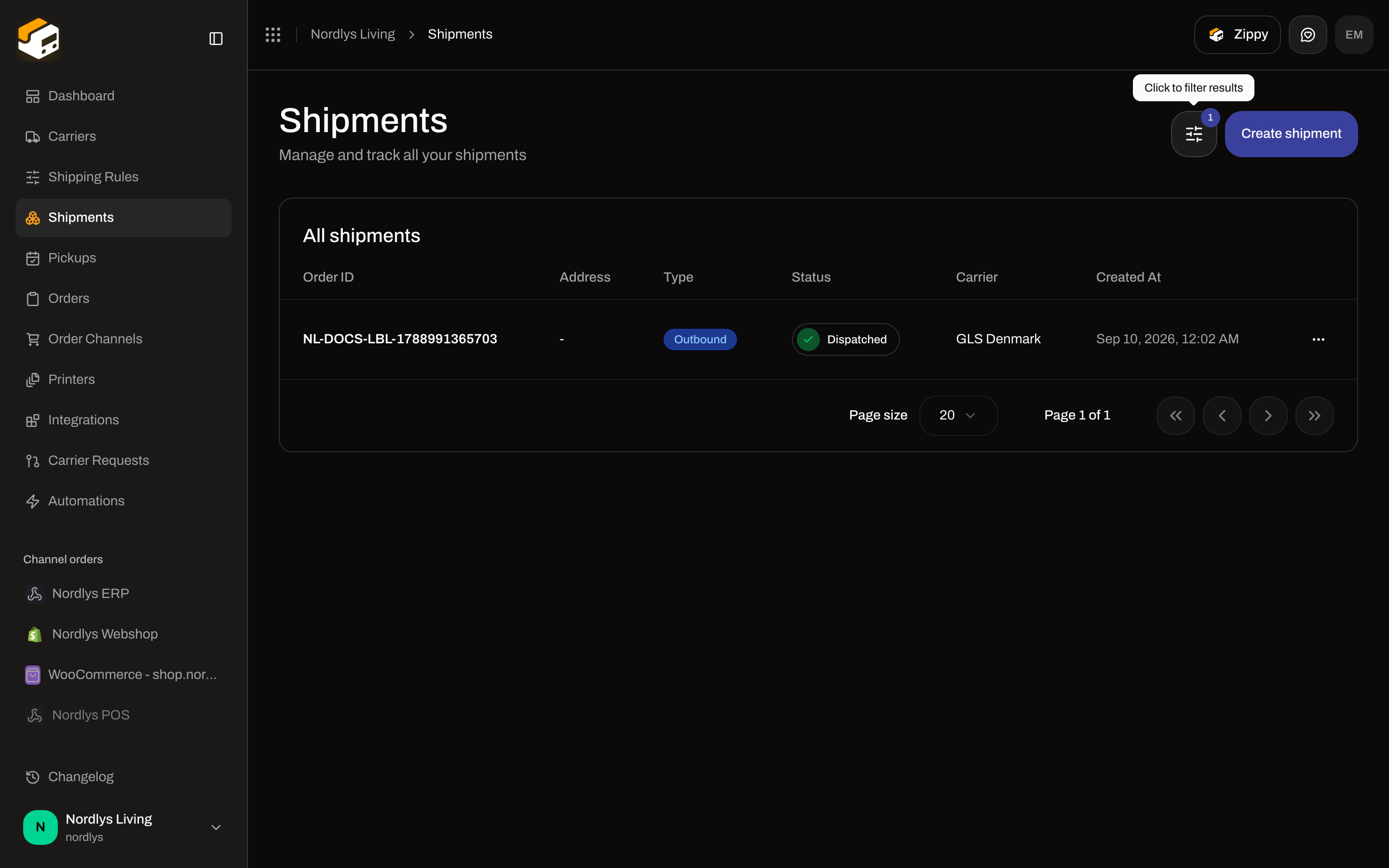
Task: Open Changelog in the sidebar
Action: 123,777
